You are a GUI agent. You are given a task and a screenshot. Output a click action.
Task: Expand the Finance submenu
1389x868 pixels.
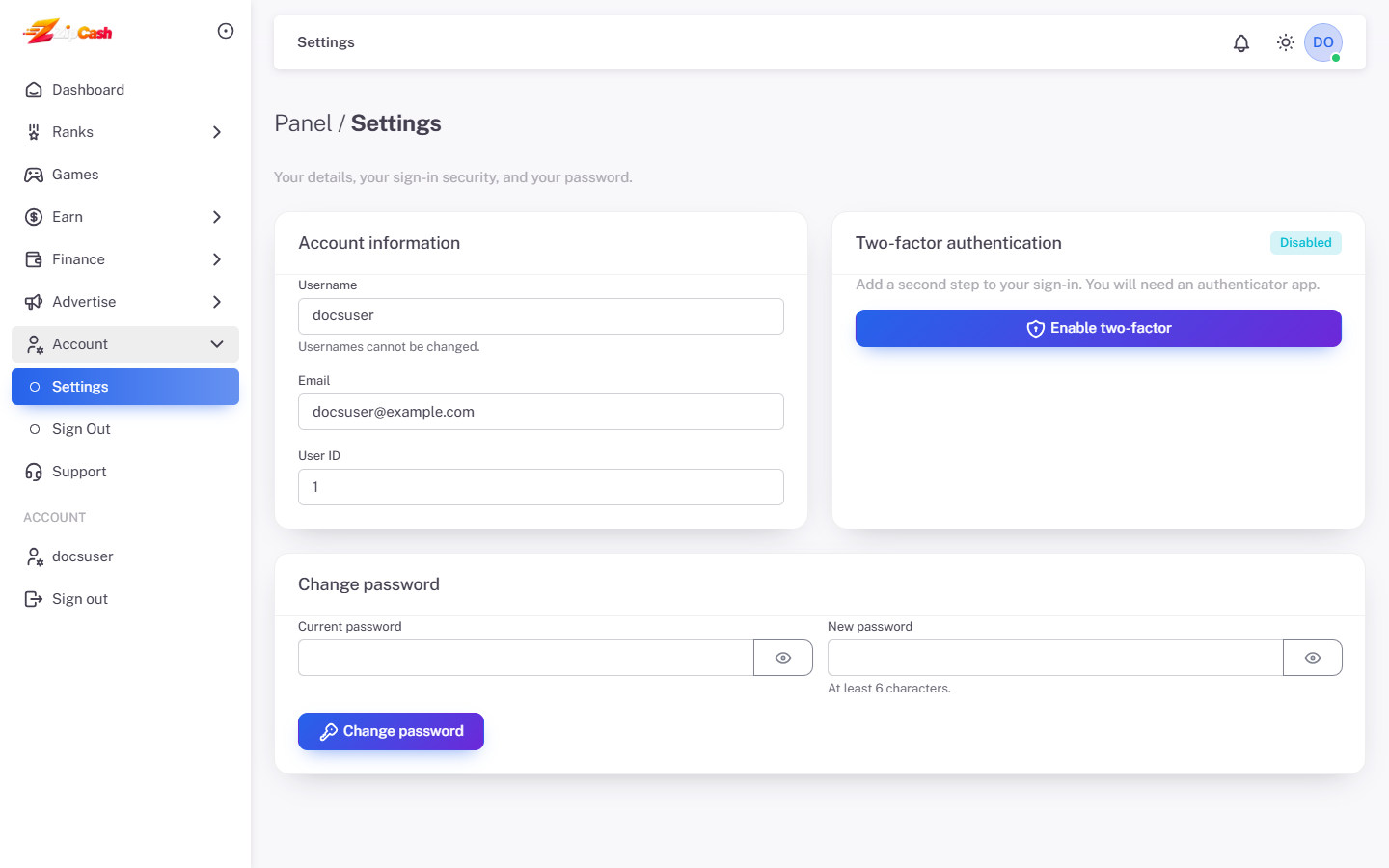[125, 259]
